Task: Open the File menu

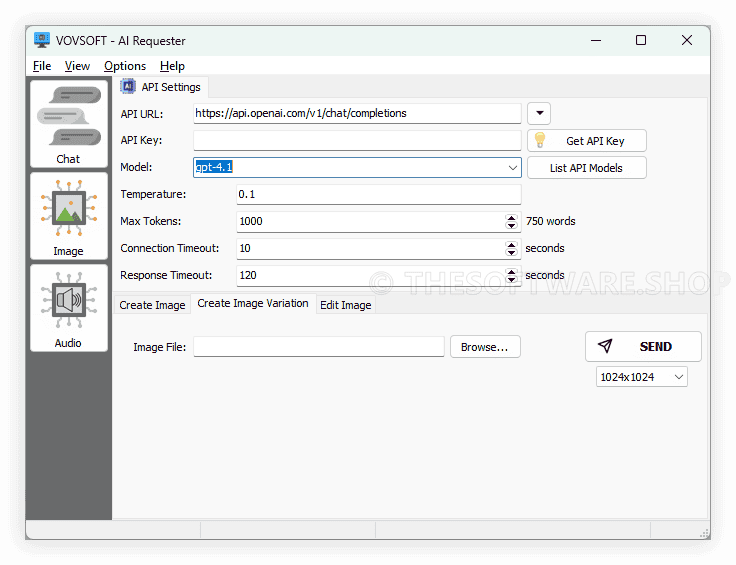Action: 42,66
